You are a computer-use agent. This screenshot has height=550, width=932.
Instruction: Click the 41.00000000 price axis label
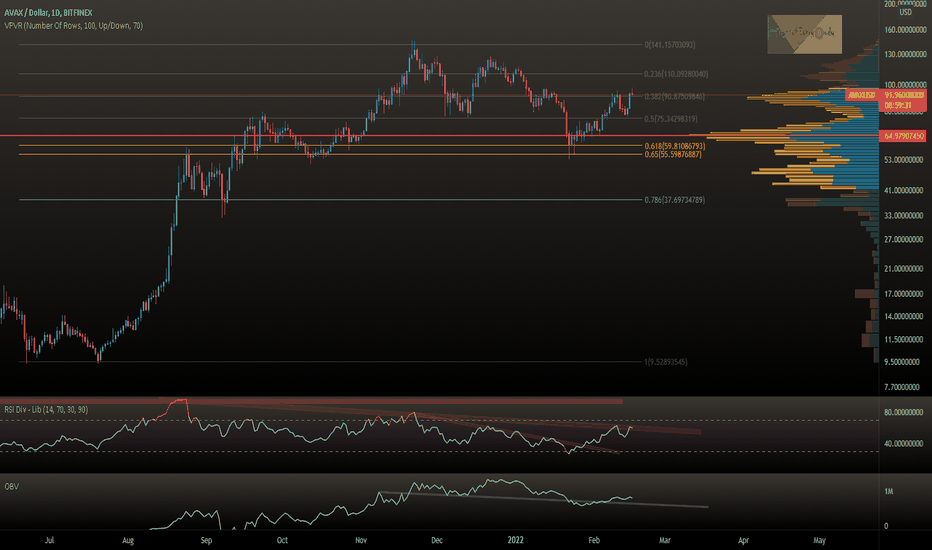pos(905,190)
